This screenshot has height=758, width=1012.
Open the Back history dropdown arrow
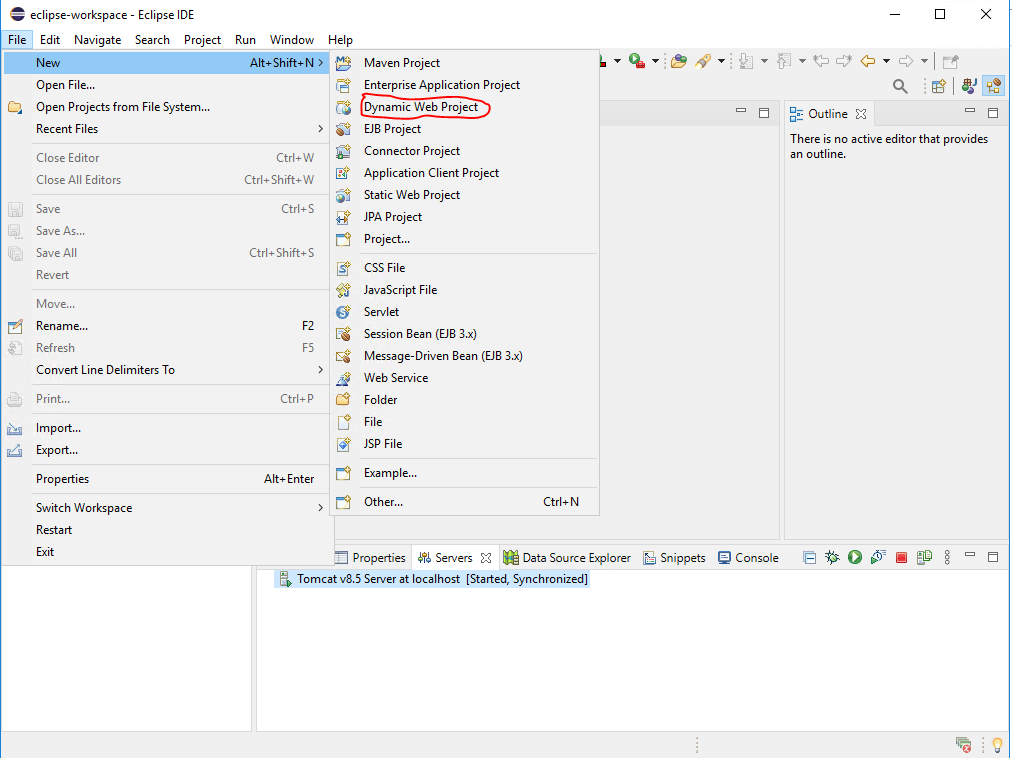click(x=886, y=61)
